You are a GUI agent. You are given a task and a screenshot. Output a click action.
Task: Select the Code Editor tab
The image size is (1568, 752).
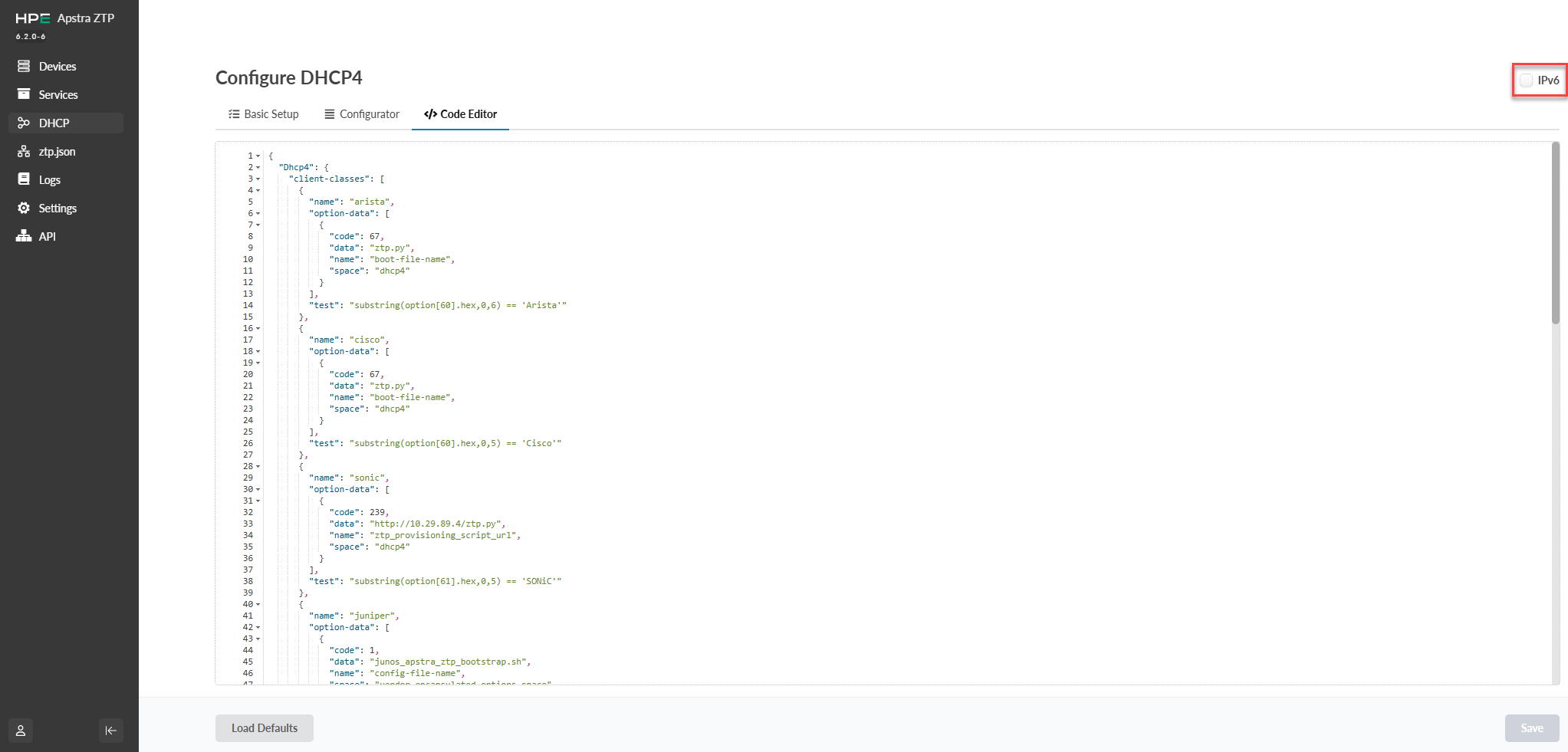click(x=460, y=114)
